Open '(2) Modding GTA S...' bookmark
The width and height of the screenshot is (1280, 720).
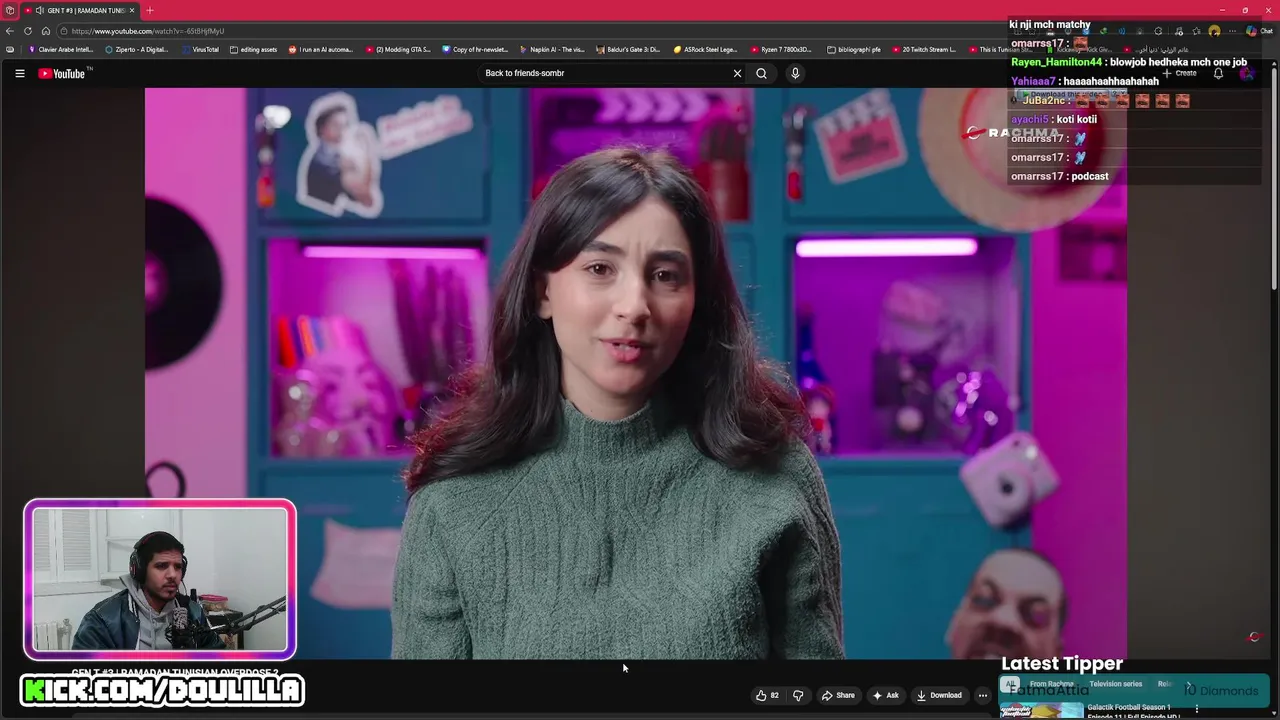(398, 49)
